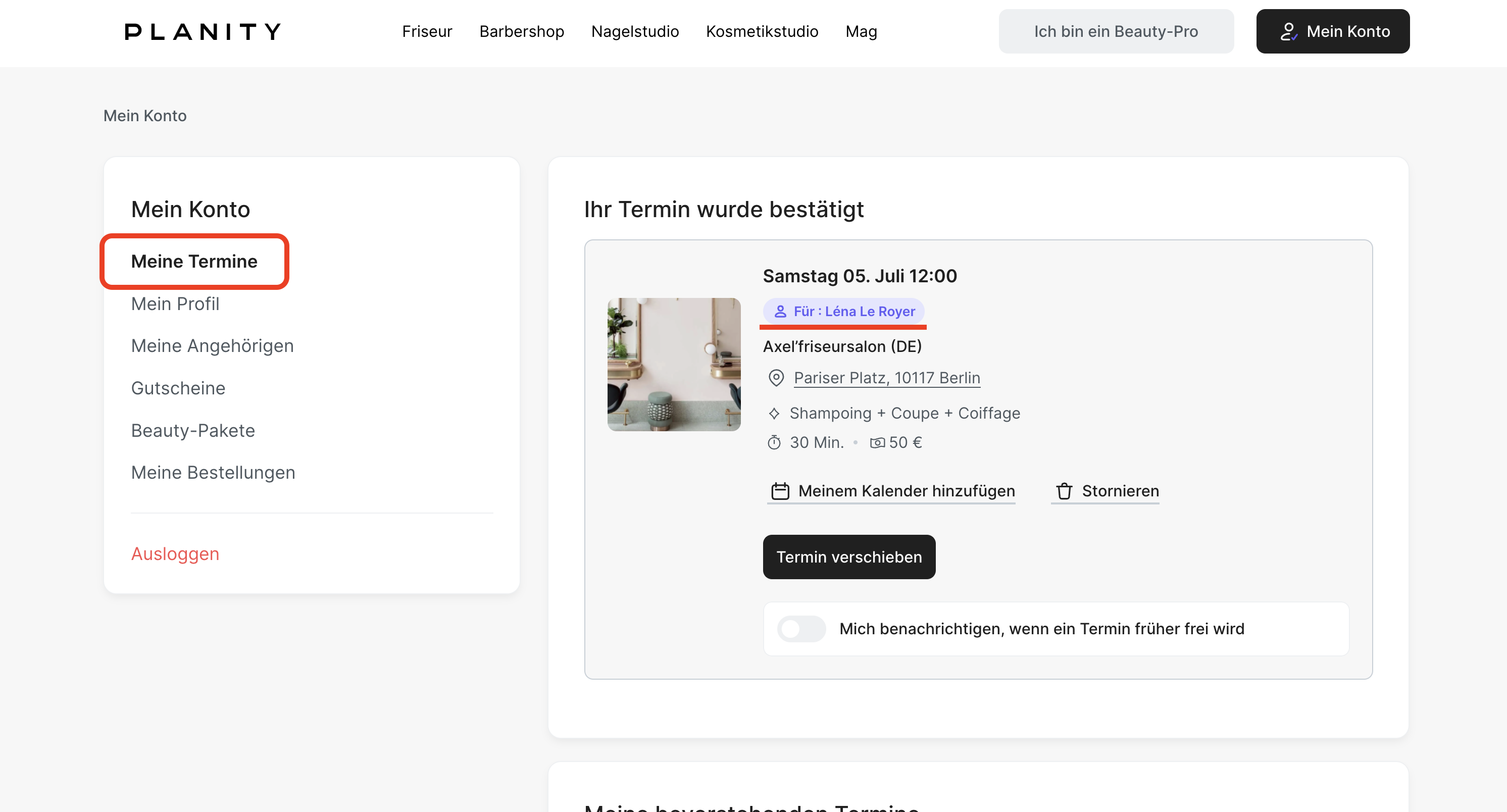Enable notification toggle for earlier appointment
The height and width of the screenshot is (812, 1507).
801,629
